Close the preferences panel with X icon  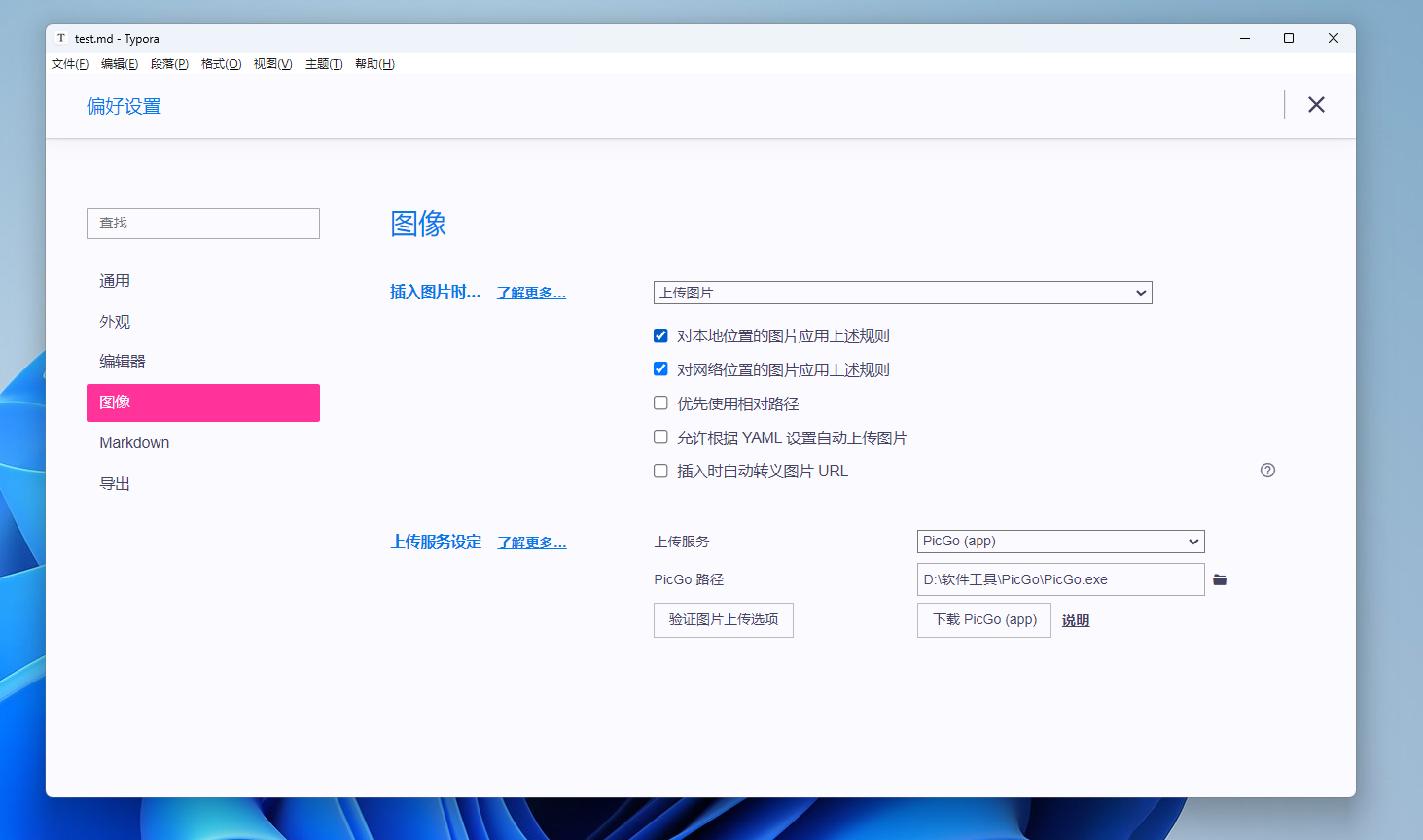[1316, 105]
